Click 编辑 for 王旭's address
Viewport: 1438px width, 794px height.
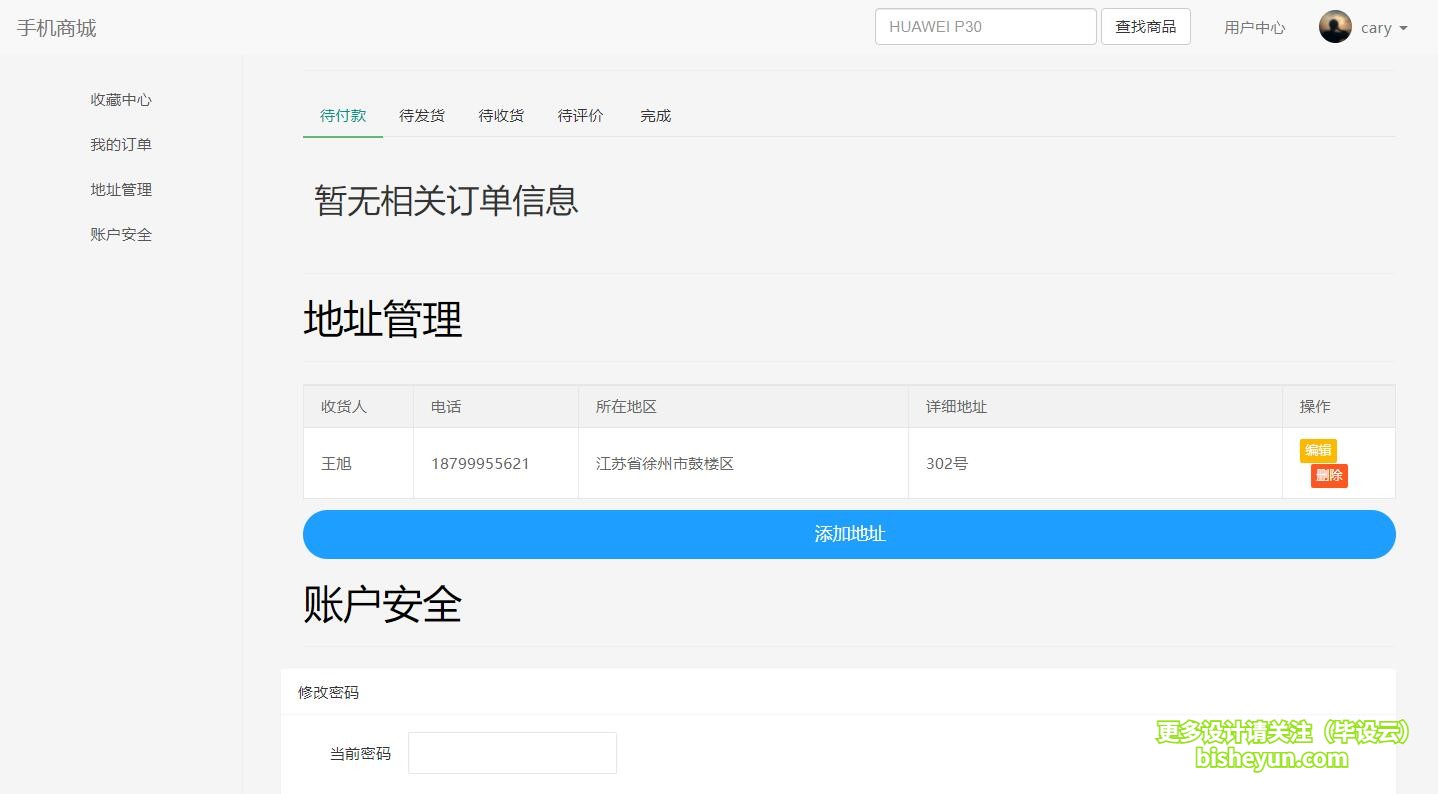click(x=1317, y=450)
